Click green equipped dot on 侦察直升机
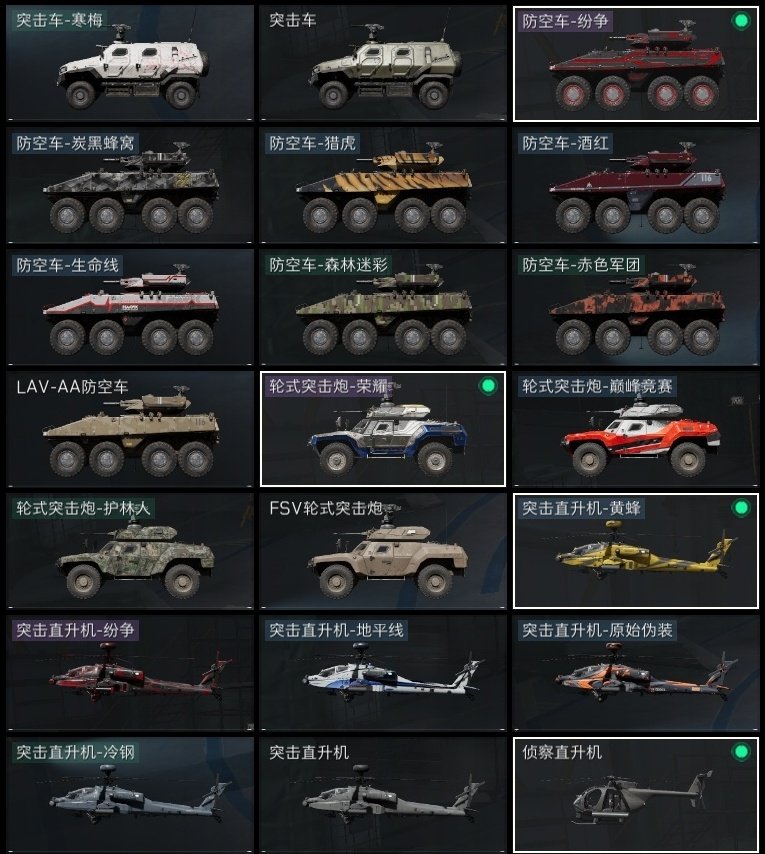Screen dimensions: 765x854 coord(740,752)
